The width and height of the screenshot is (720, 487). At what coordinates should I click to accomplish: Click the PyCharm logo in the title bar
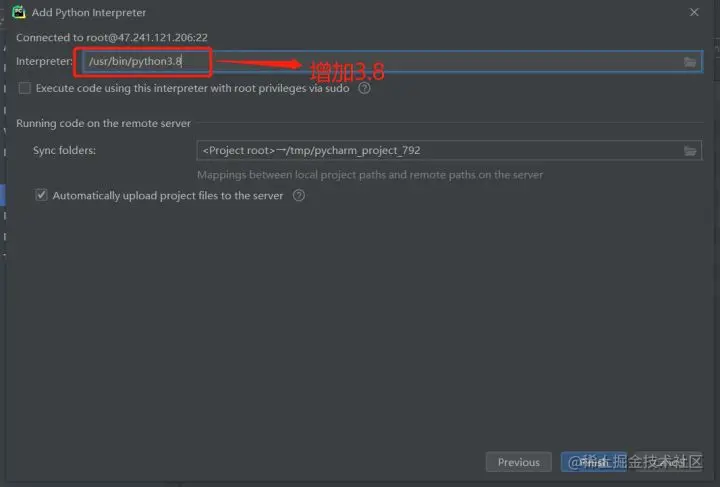(x=19, y=12)
